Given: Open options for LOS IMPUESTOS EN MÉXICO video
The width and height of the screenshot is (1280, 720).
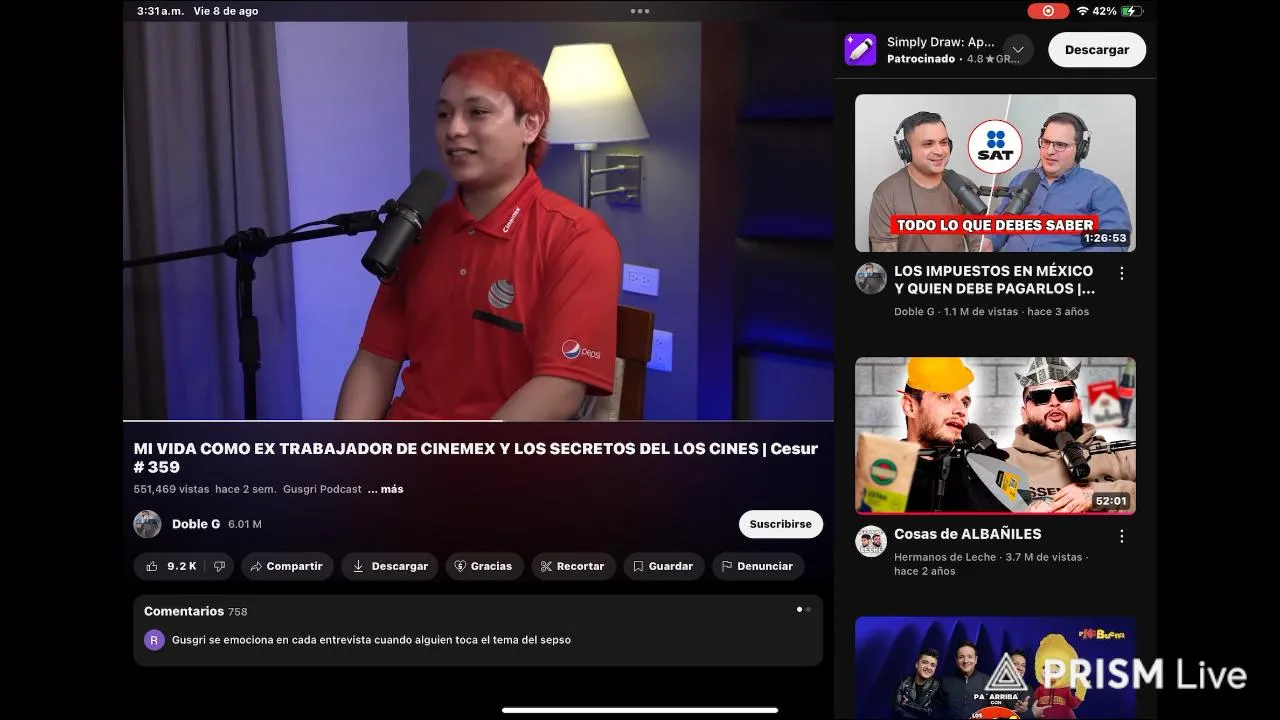Looking at the screenshot, I should click(x=1122, y=273).
